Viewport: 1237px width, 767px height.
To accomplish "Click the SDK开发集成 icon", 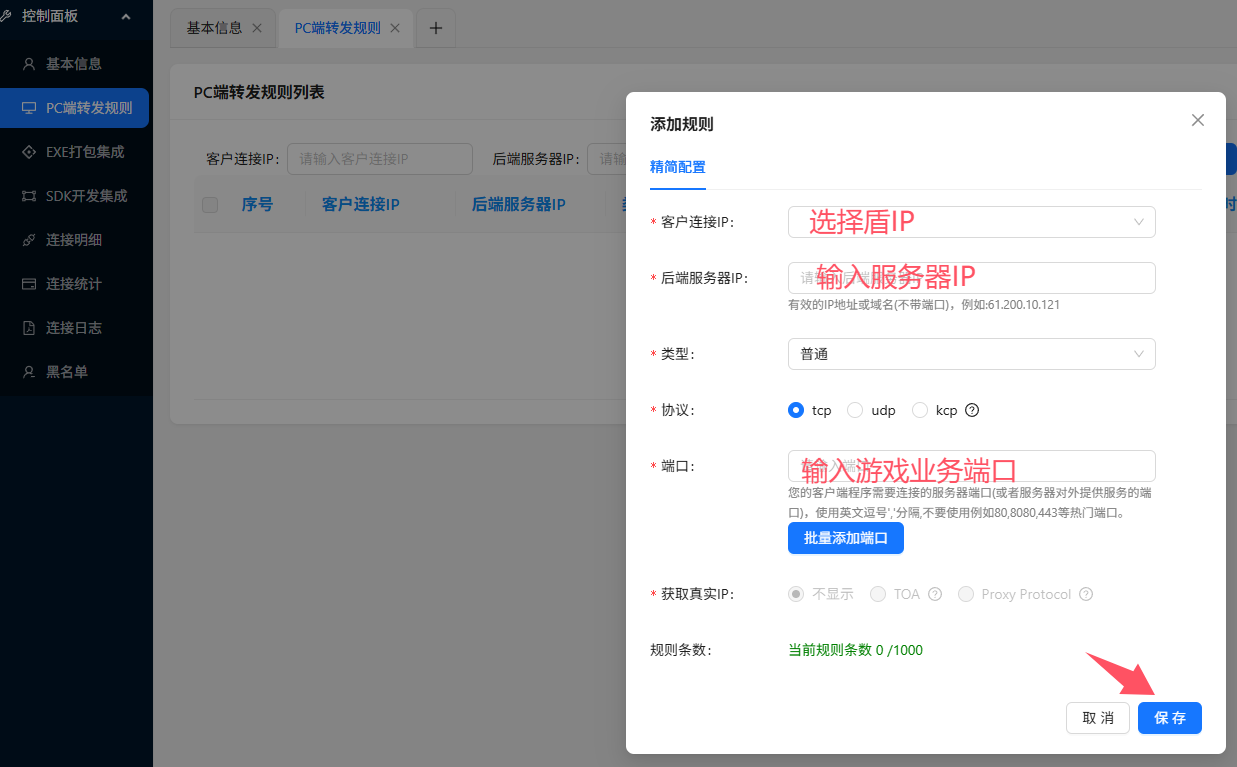I will coord(29,196).
